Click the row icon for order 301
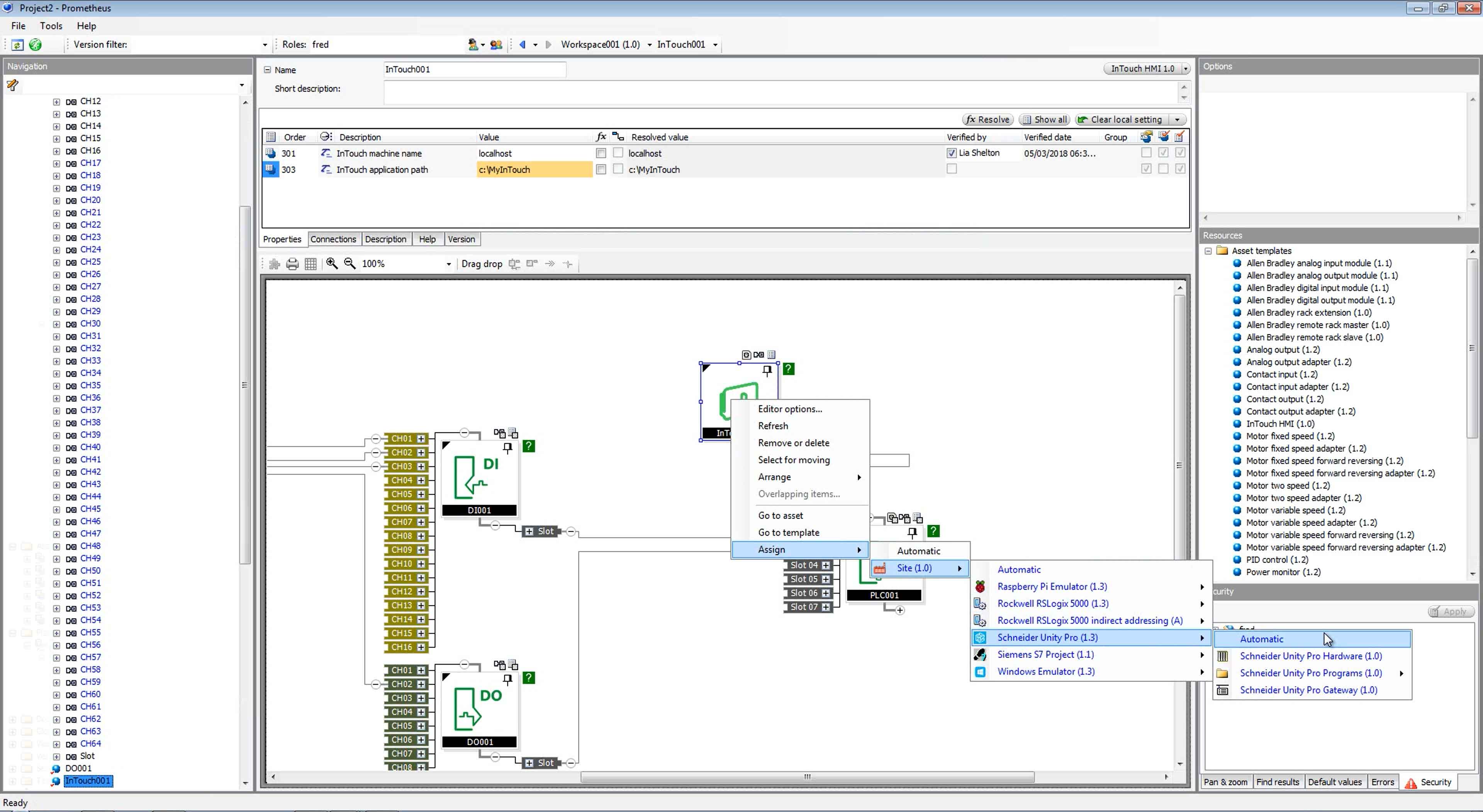 pos(271,153)
